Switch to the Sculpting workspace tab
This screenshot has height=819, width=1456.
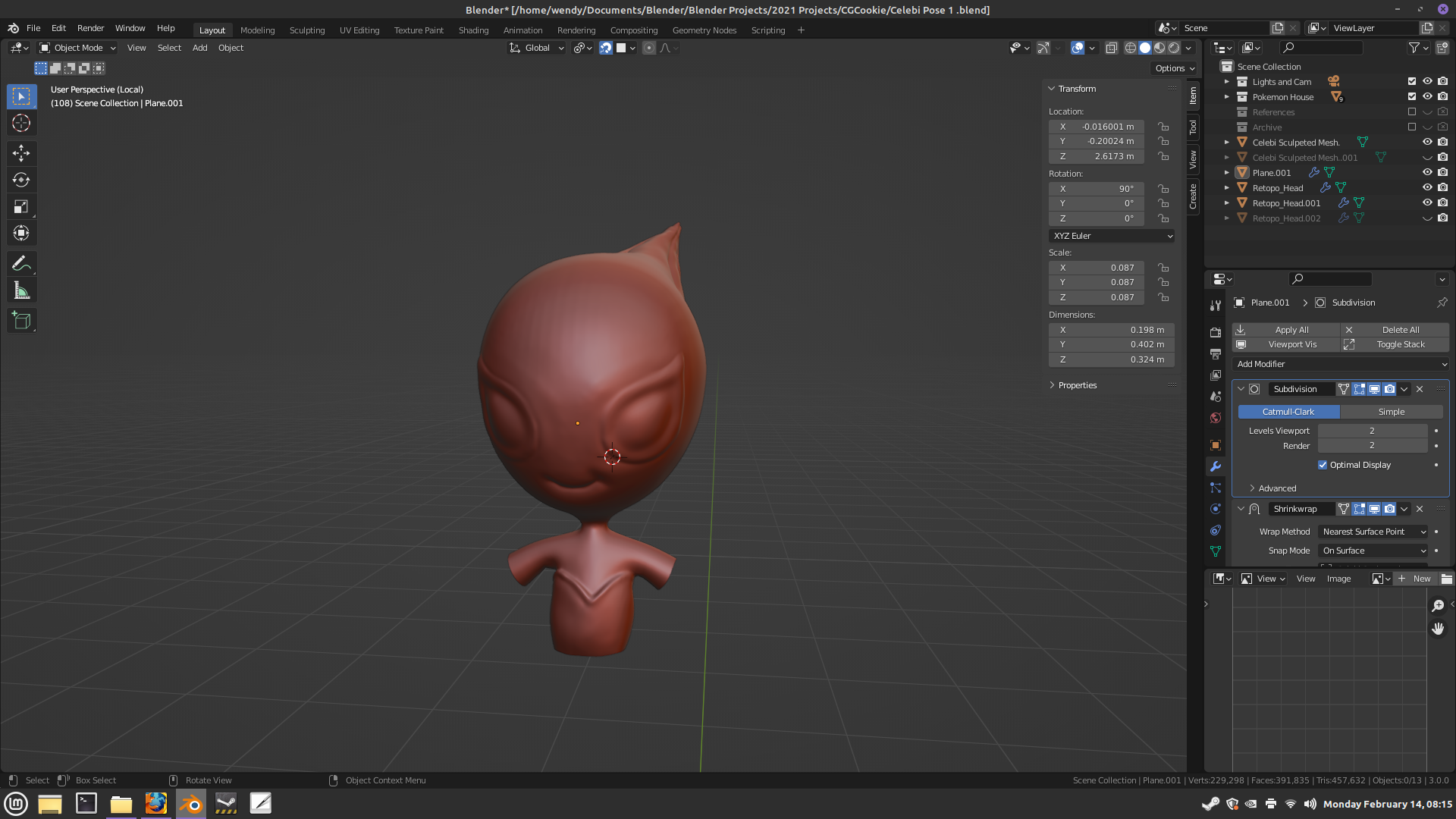307,30
